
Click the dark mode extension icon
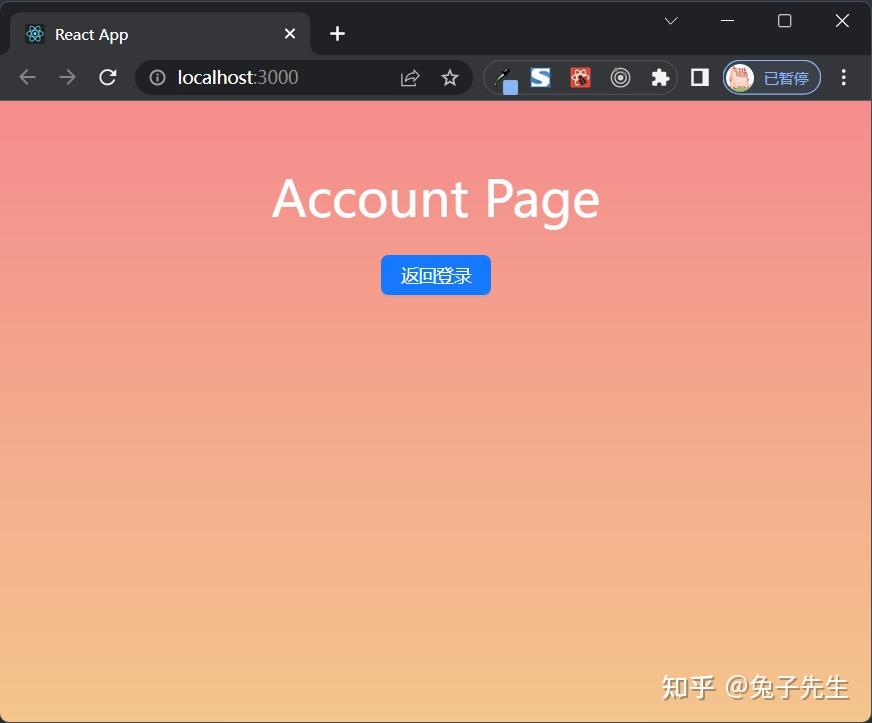point(698,77)
